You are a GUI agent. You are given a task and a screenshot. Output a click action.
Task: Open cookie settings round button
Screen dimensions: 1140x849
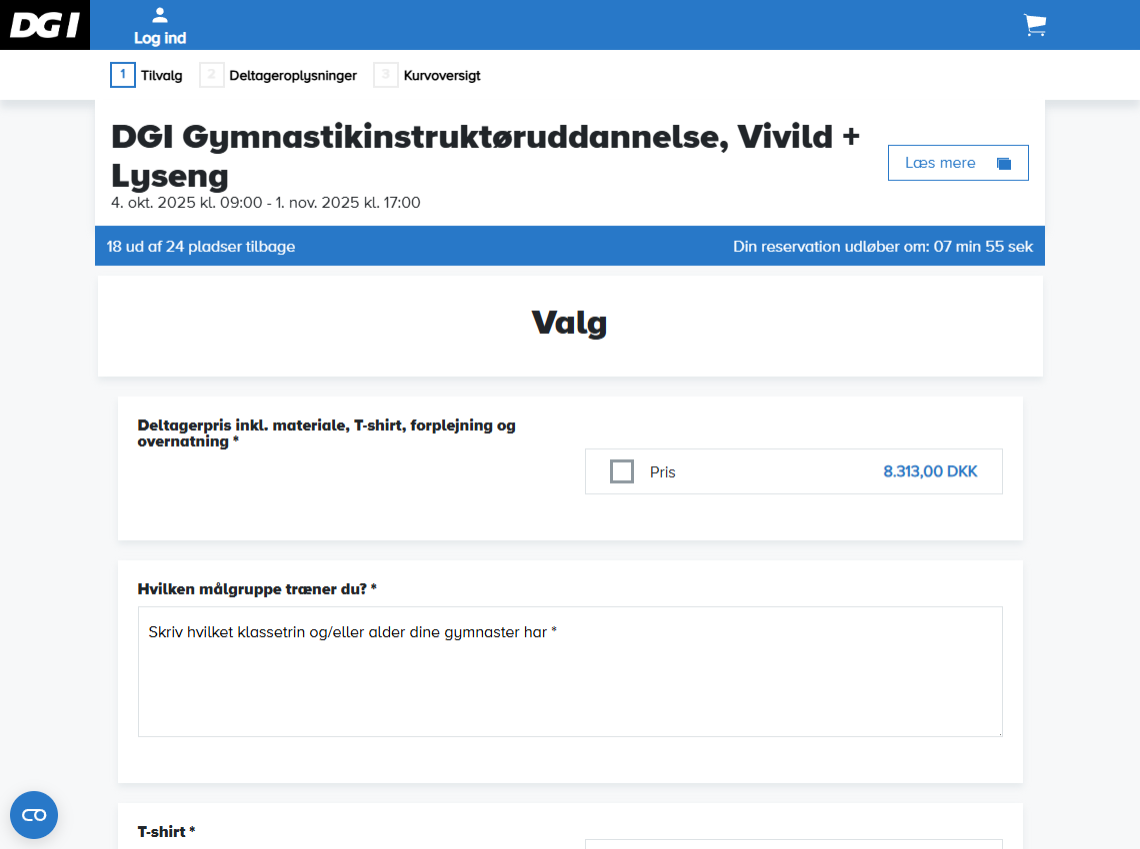[34, 815]
